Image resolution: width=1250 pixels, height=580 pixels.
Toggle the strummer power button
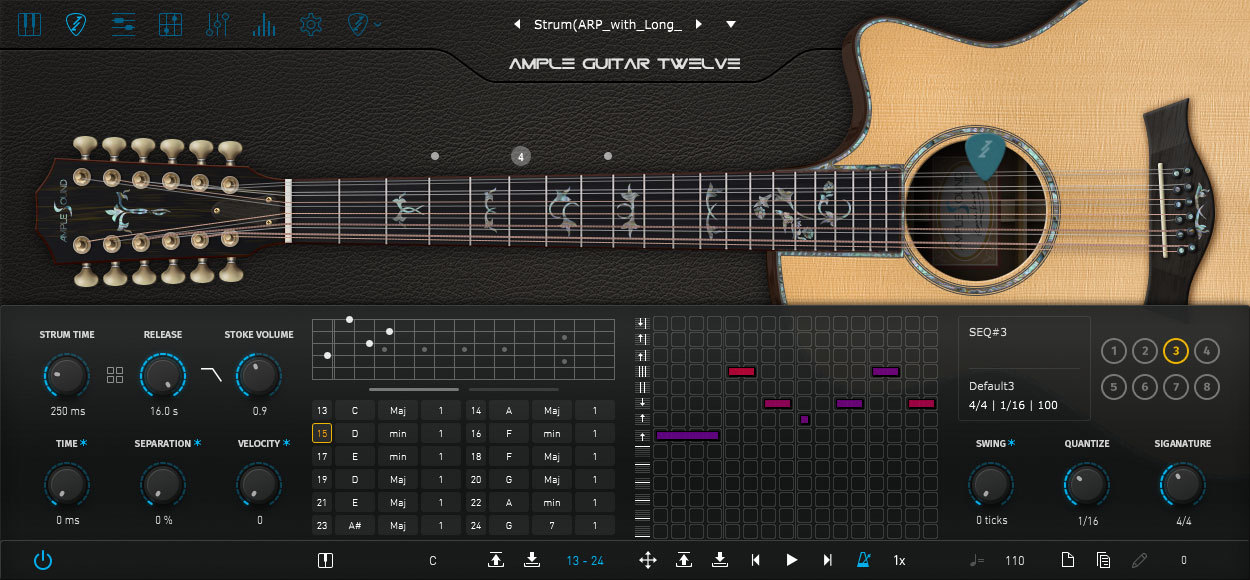pyautogui.click(x=42, y=560)
